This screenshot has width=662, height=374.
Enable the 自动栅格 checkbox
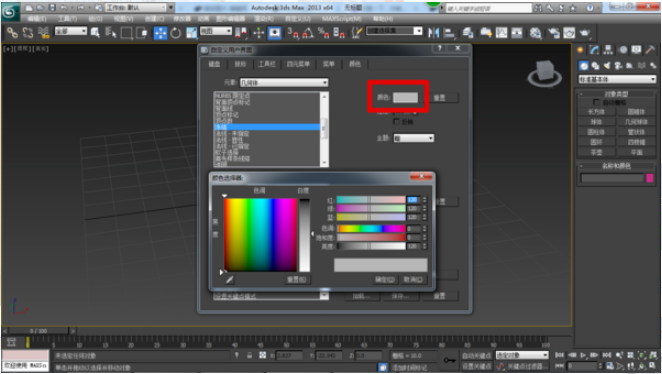596,103
